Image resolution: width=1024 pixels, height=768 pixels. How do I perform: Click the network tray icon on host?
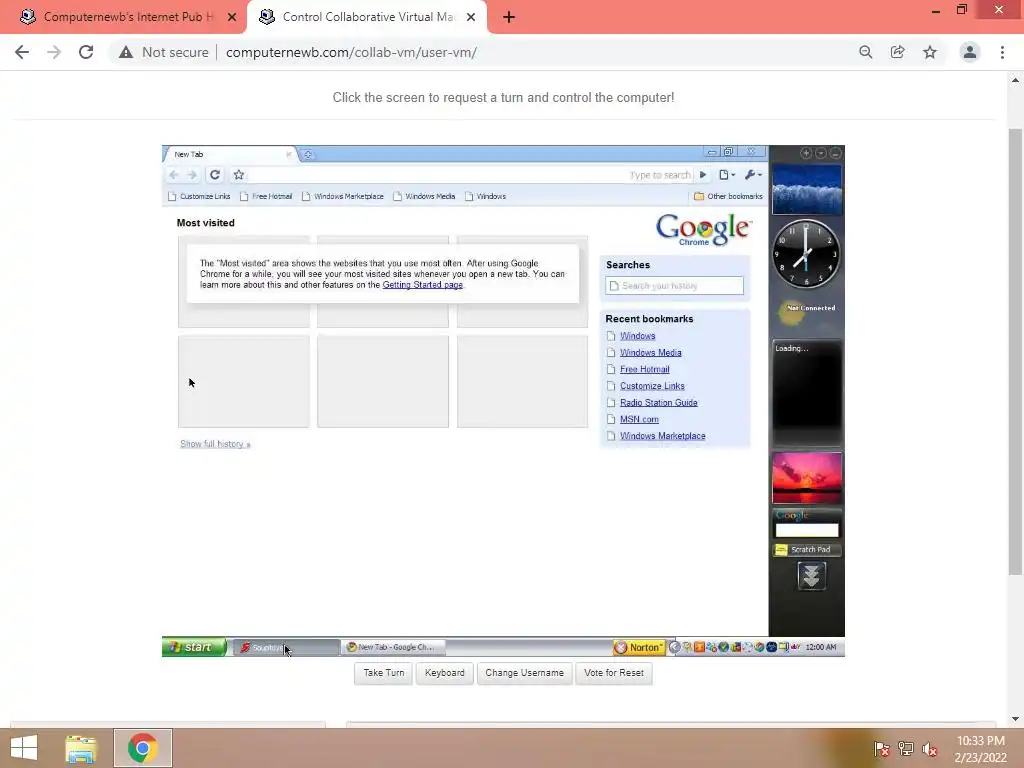(x=906, y=749)
